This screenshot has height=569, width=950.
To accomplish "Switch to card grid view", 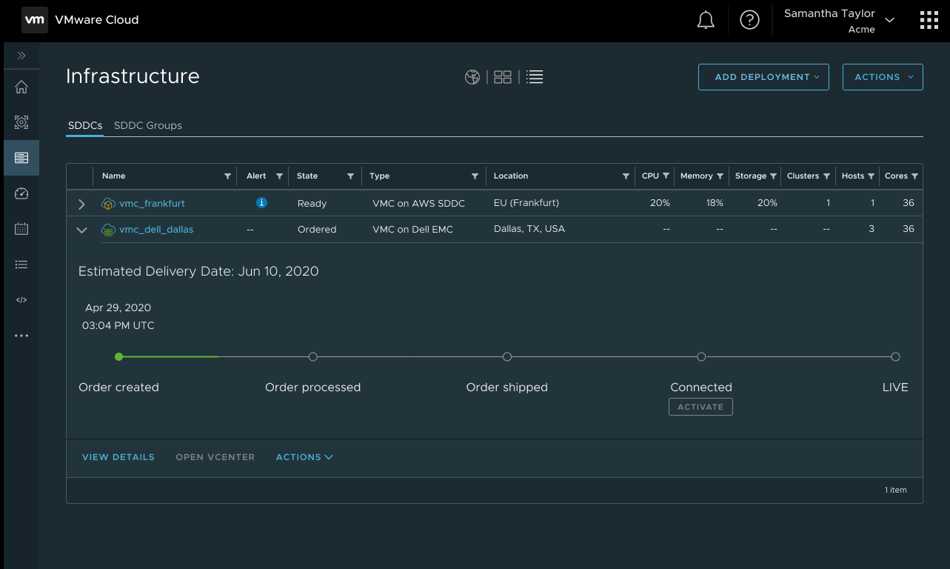I will pos(502,77).
